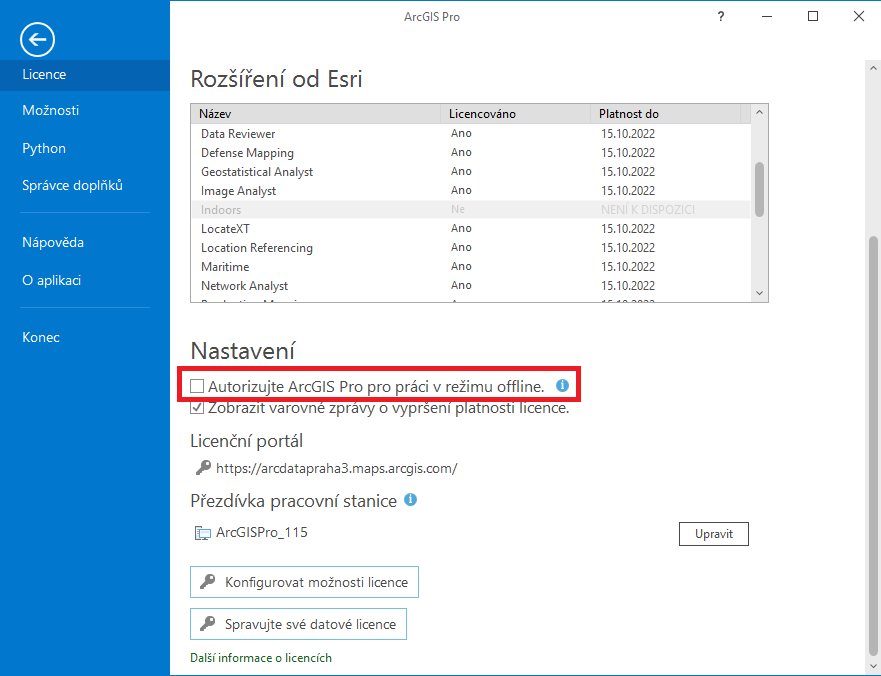Click the Ano value for Maritime
Screen dimensions: 881x676
(461, 266)
